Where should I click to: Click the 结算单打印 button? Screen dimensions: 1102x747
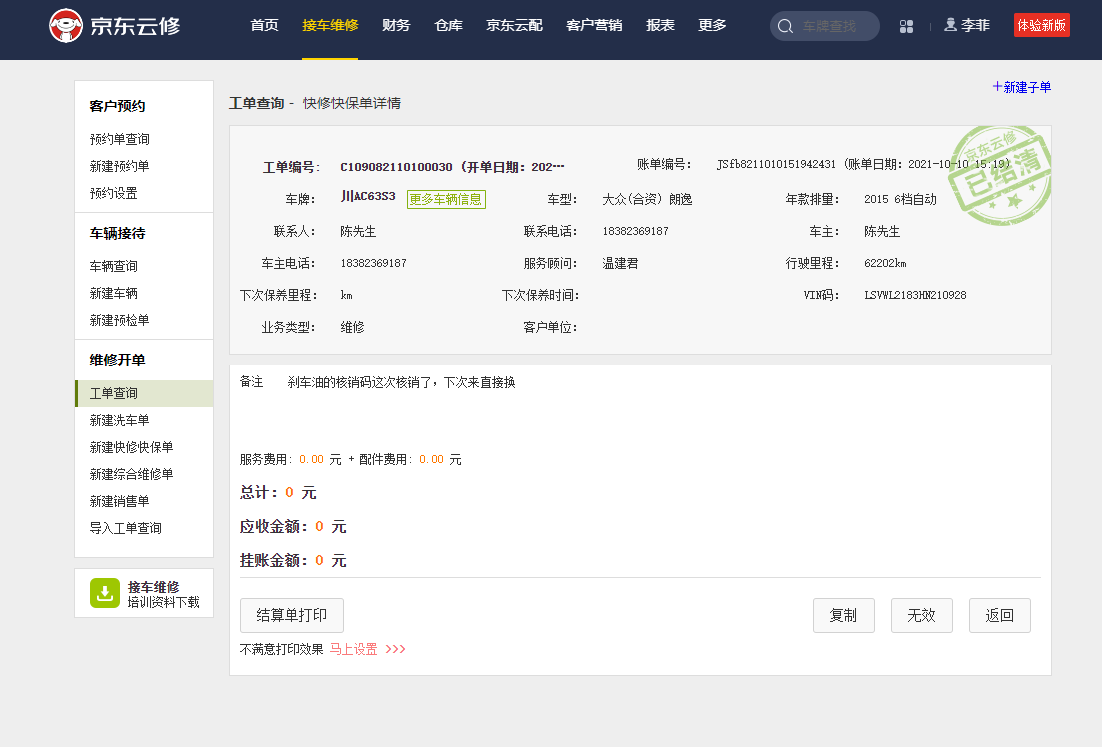pos(292,616)
